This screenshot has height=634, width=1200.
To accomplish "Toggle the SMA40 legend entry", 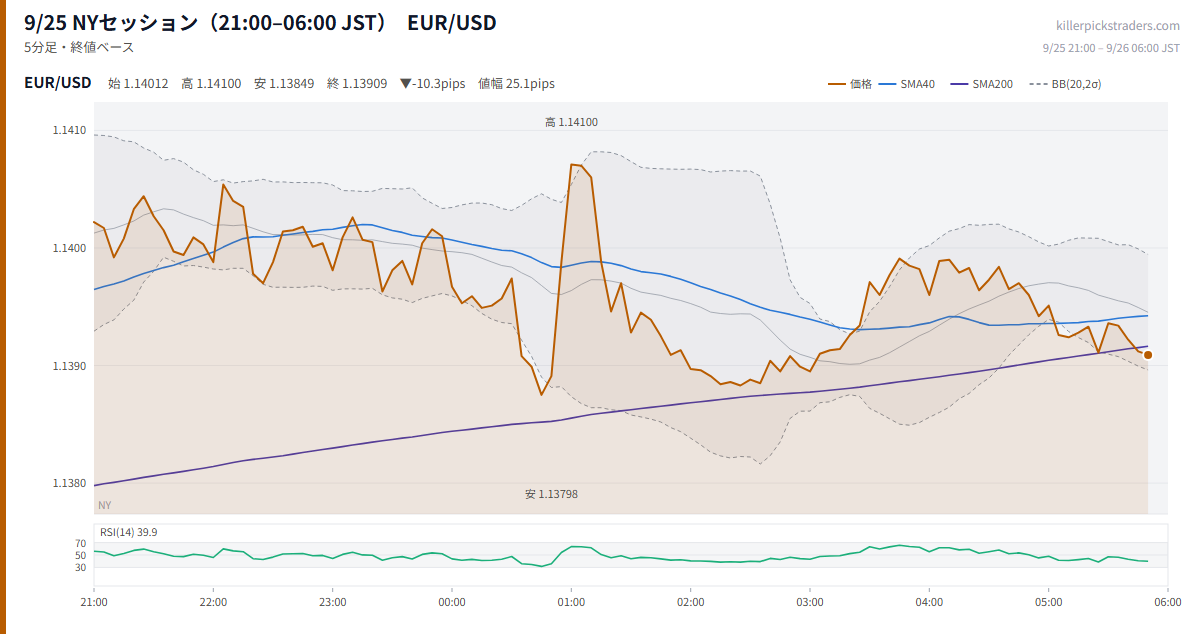I will point(907,84).
